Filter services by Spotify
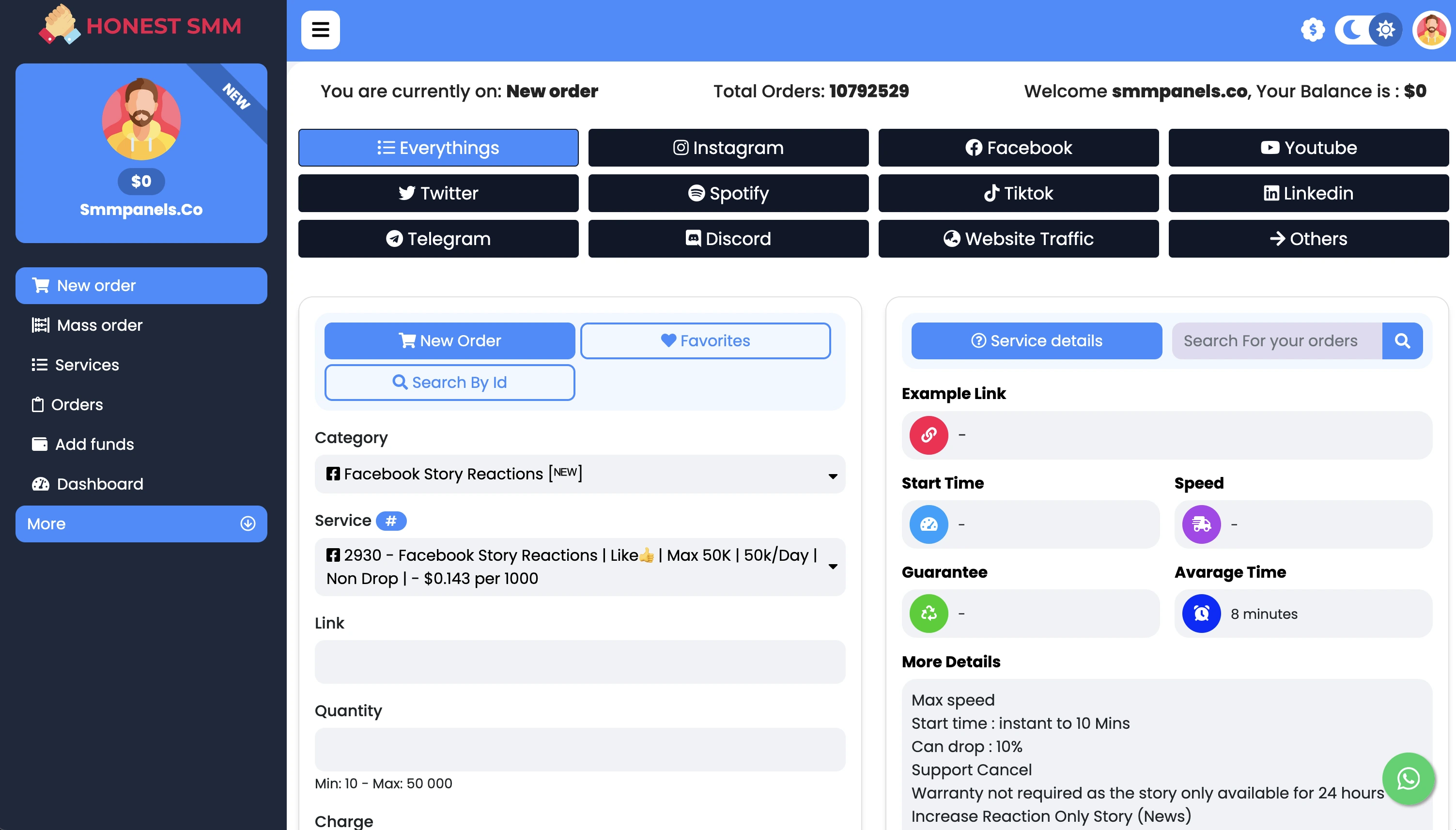The width and height of the screenshot is (1456, 830). [728, 193]
